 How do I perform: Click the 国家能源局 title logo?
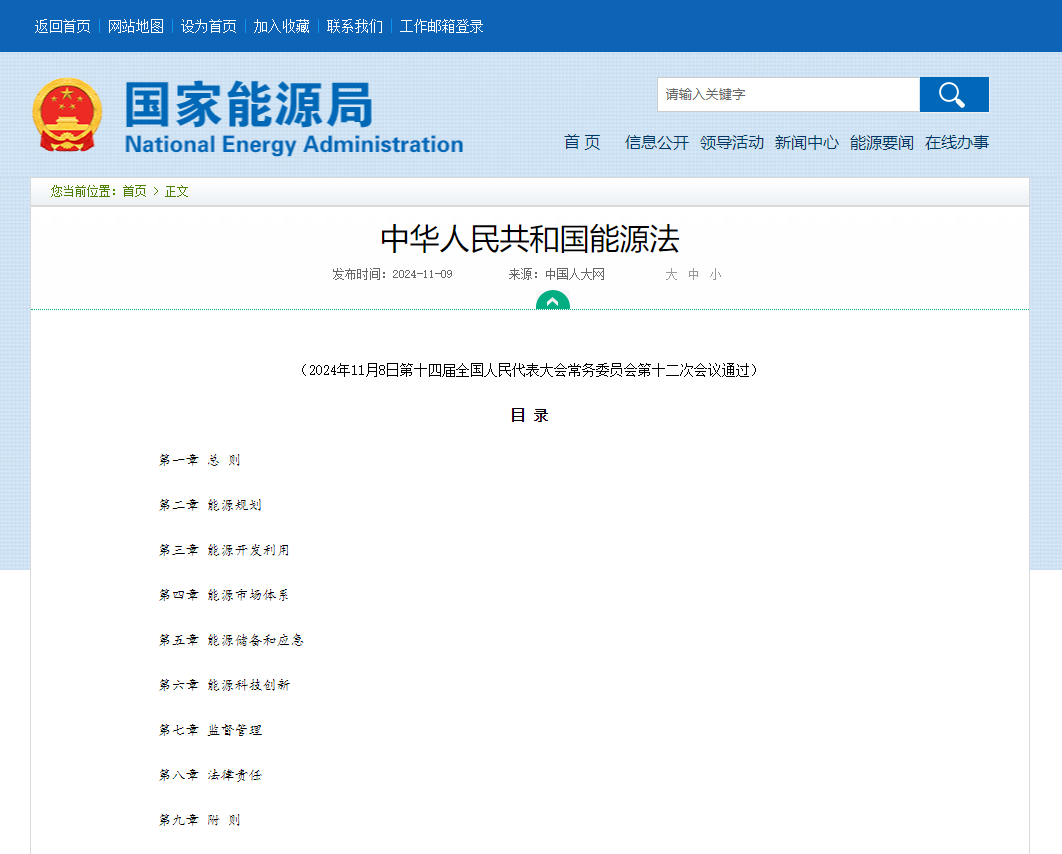tap(294, 117)
